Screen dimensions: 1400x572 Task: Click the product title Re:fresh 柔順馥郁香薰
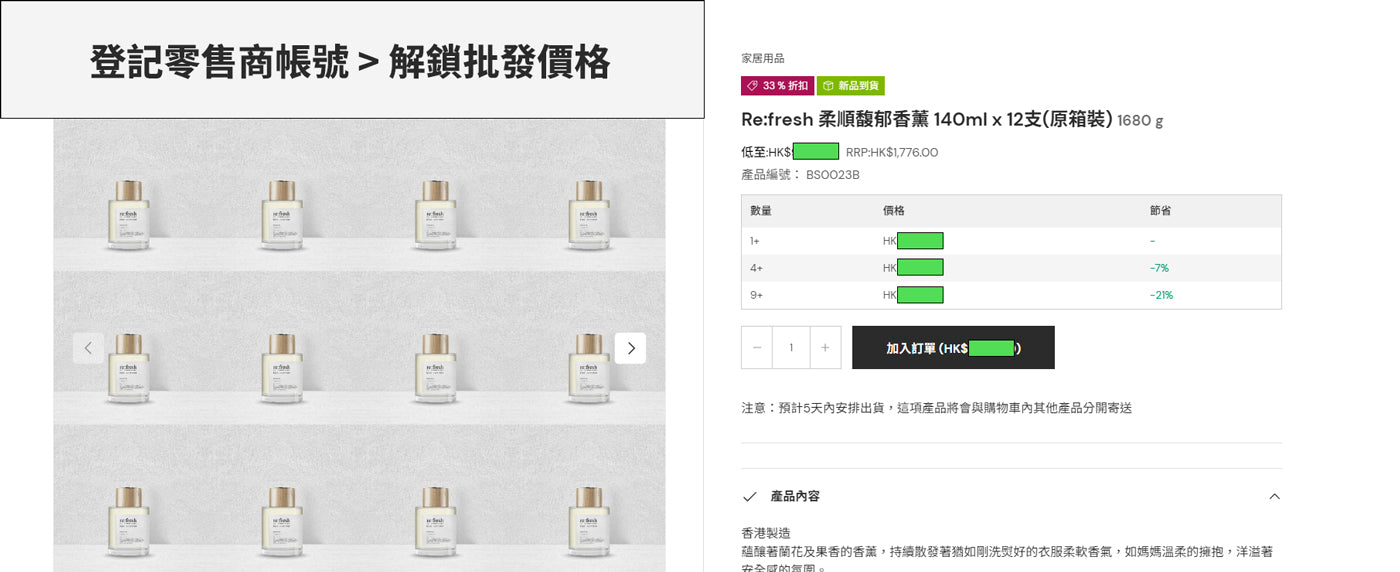point(926,120)
